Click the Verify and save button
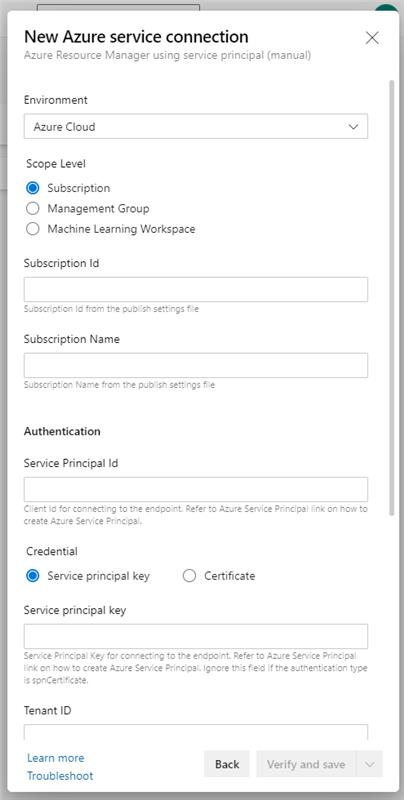The height and width of the screenshot is (800, 404). click(306, 764)
